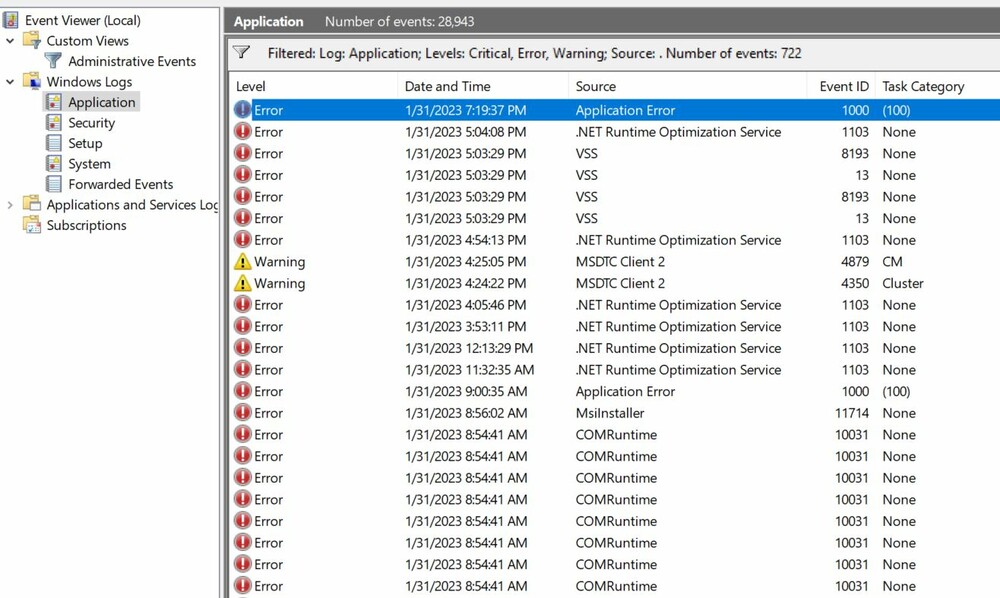
Task: Click the Event ID column header
Action: (x=844, y=86)
